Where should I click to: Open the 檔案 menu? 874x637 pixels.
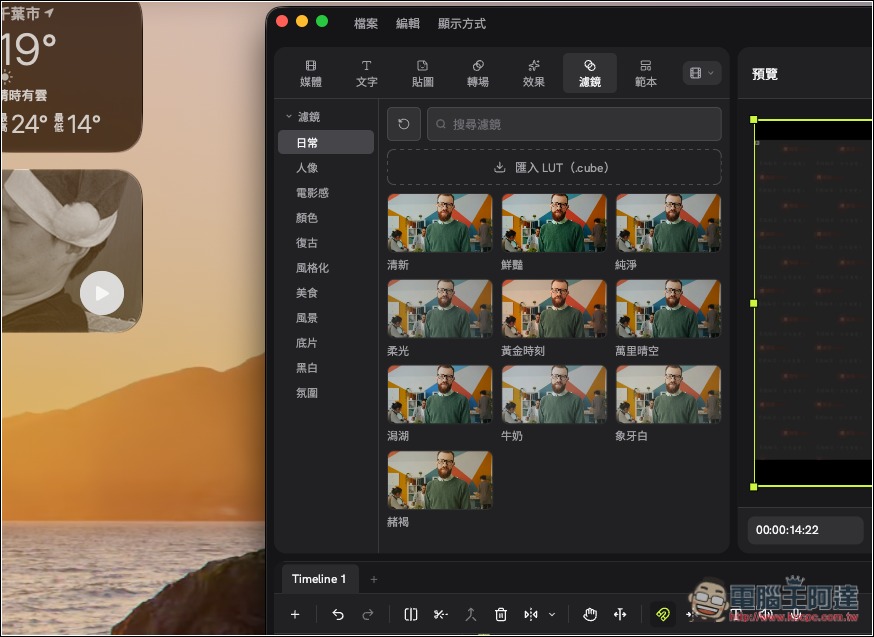366,24
